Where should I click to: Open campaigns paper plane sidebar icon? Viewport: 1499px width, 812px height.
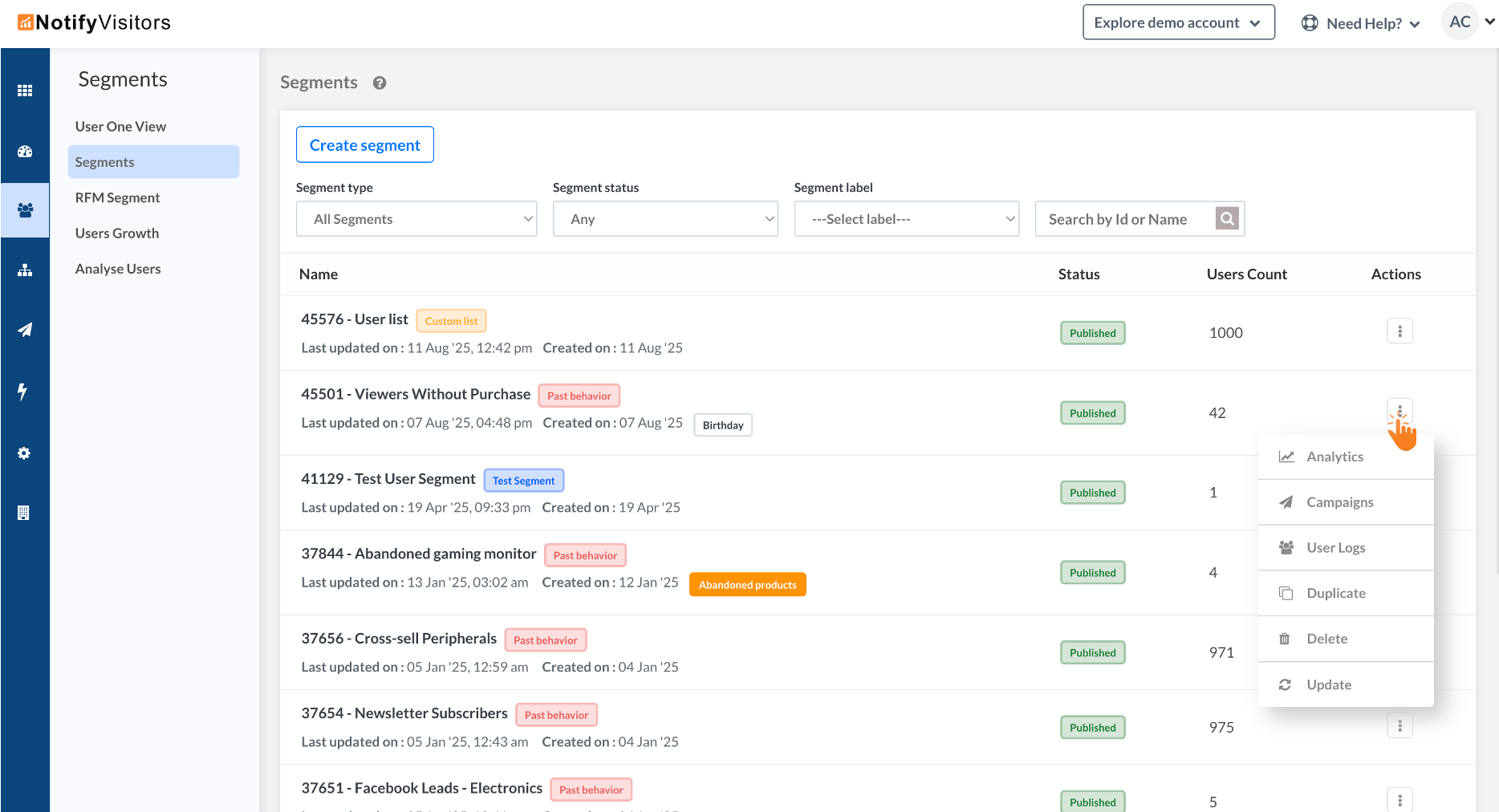25,330
